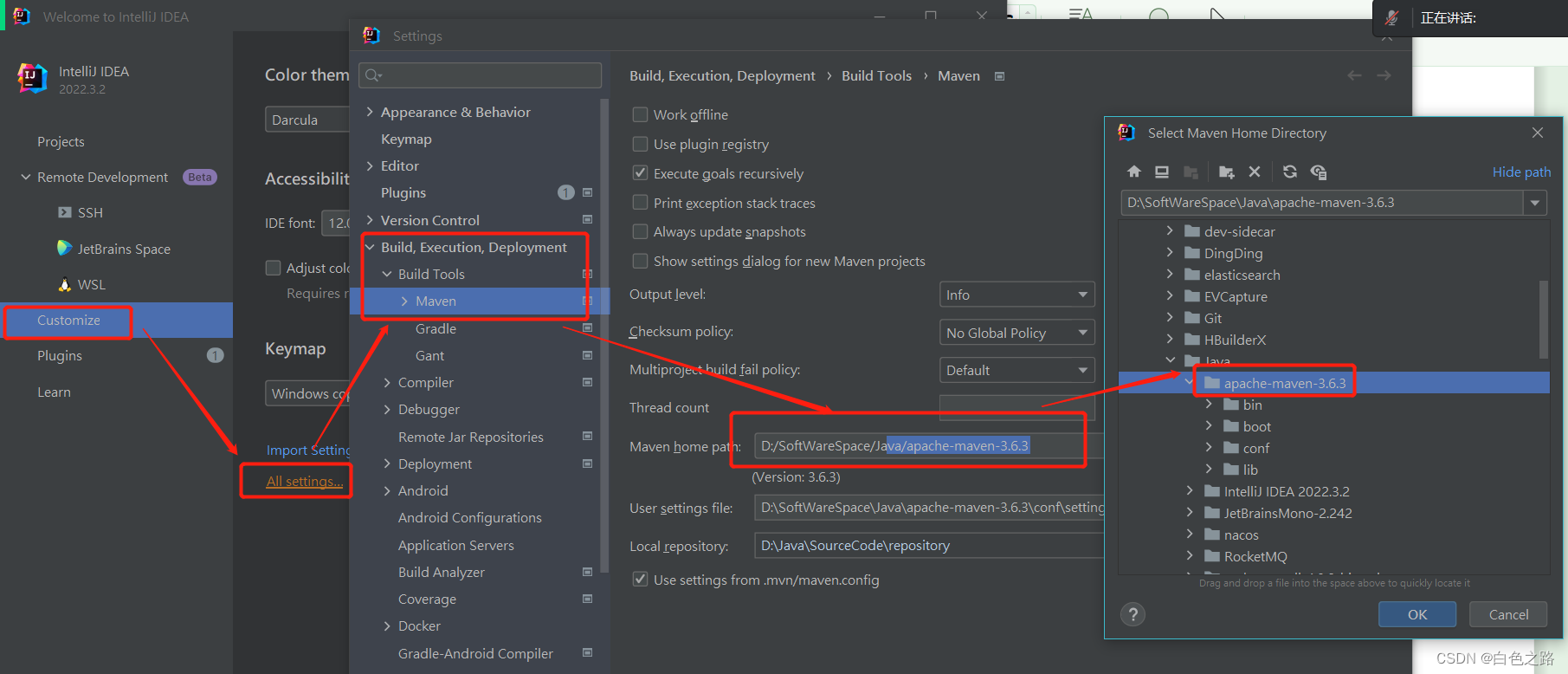Expand the Editor settings node
This screenshot has width=1568, height=674.
pyautogui.click(x=370, y=165)
